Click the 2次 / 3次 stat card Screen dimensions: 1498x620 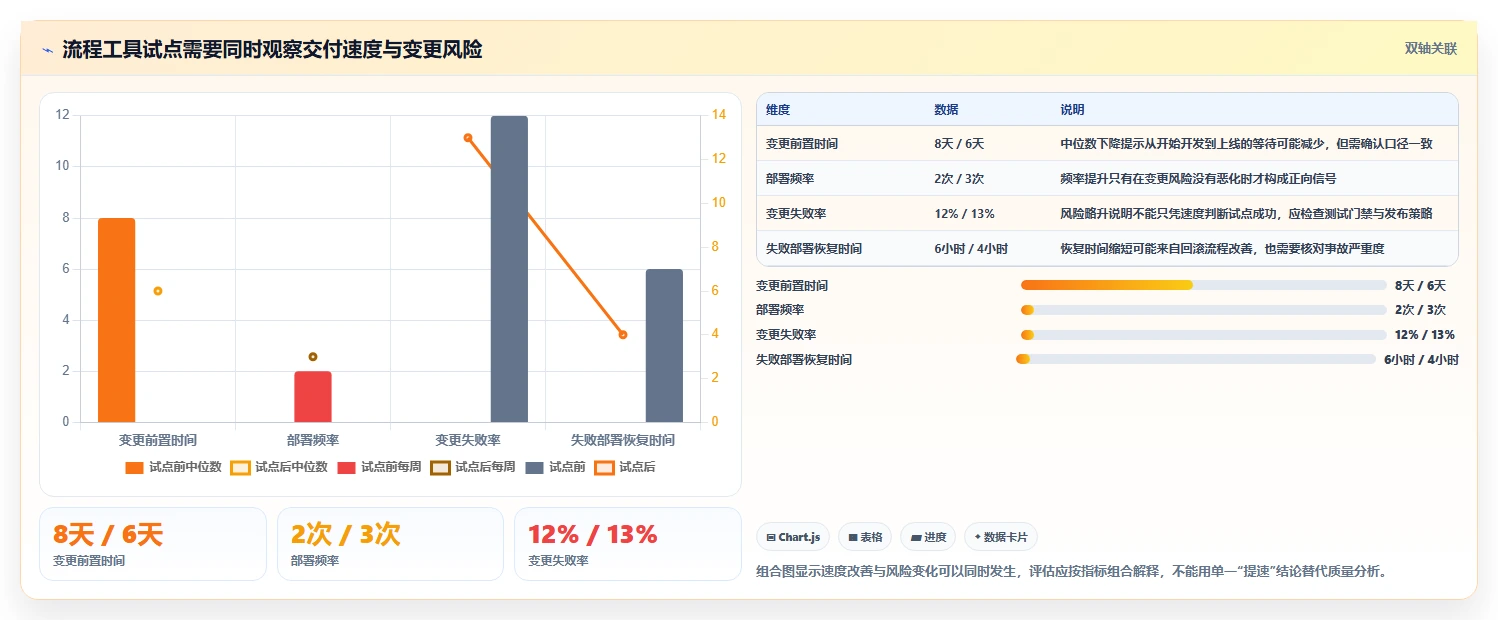390,544
